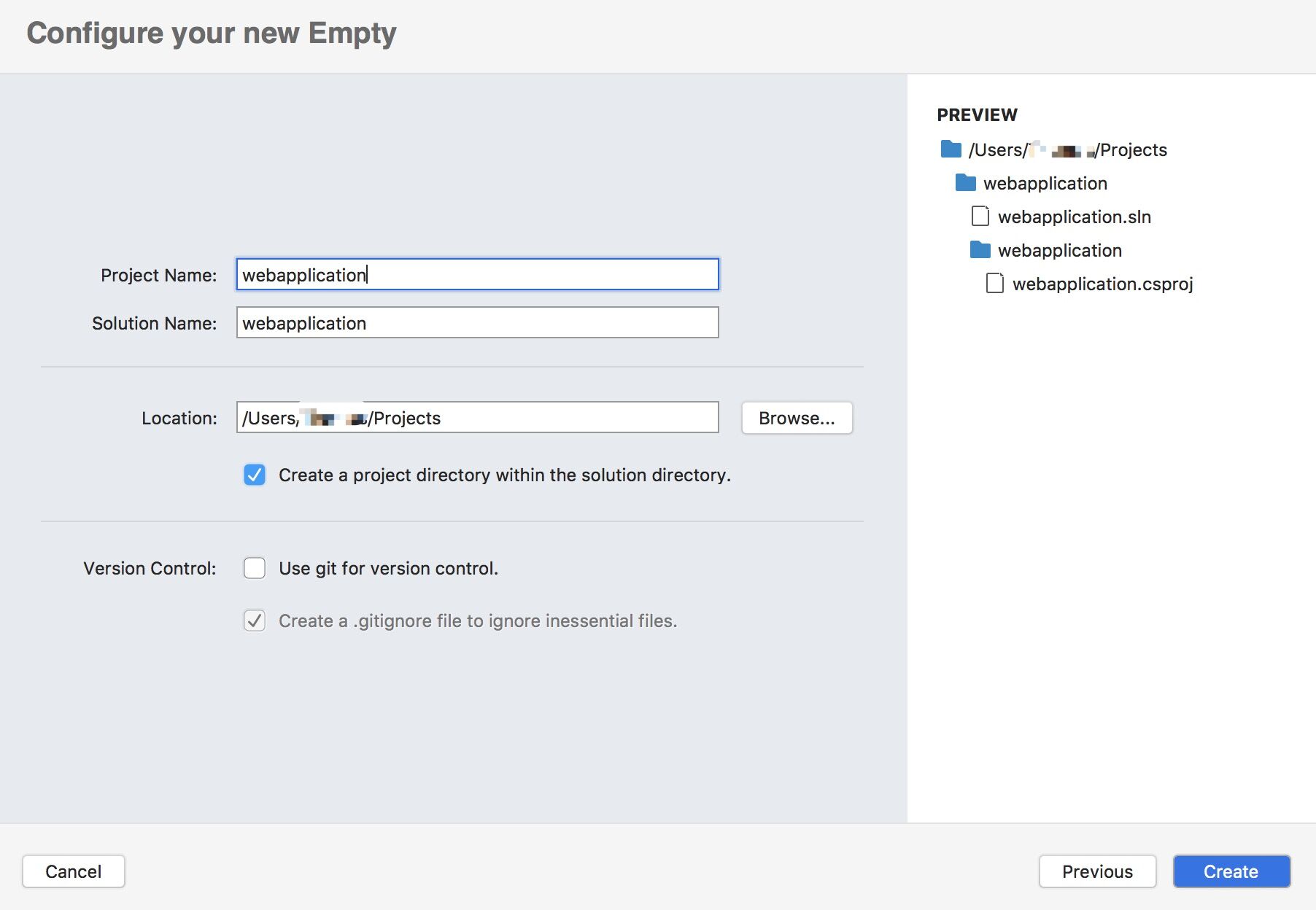Click into the Solution Name field
Screen dimensions: 1316x910
click(x=477, y=323)
